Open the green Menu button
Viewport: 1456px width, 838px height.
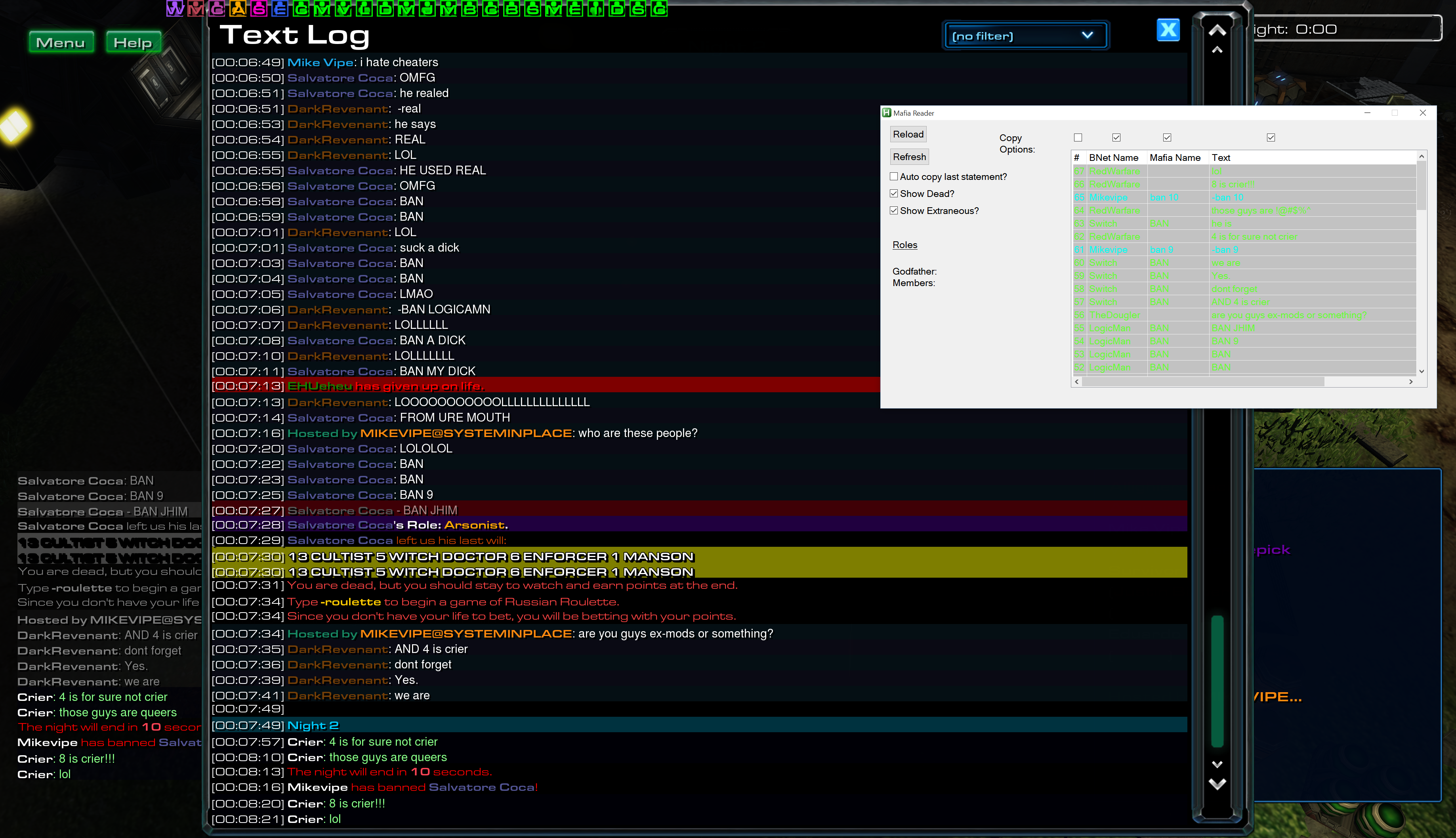point(61,42)
